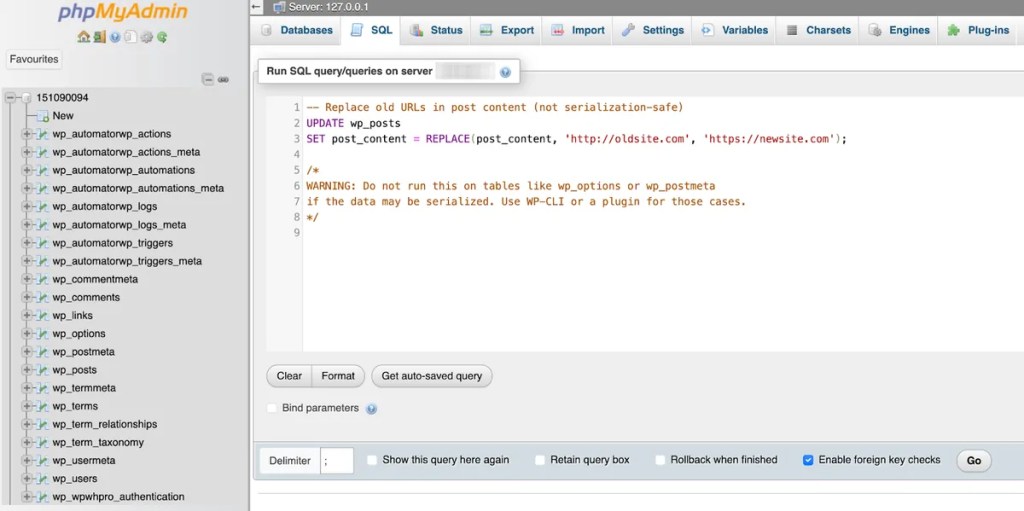Image resolution: width=1024 pixels, height=511 pixels.
Task: Check Rollback when finished
Action: tap(660, 460)
